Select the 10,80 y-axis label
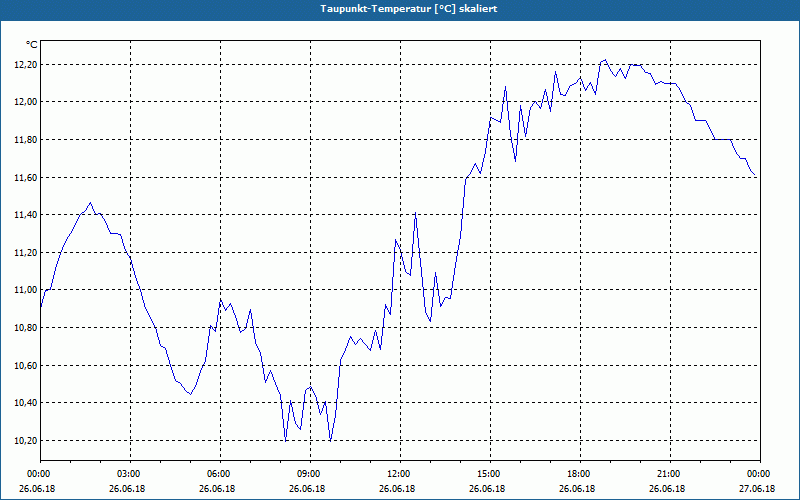The height and width of the screenshot is (500, 800). 26,328
